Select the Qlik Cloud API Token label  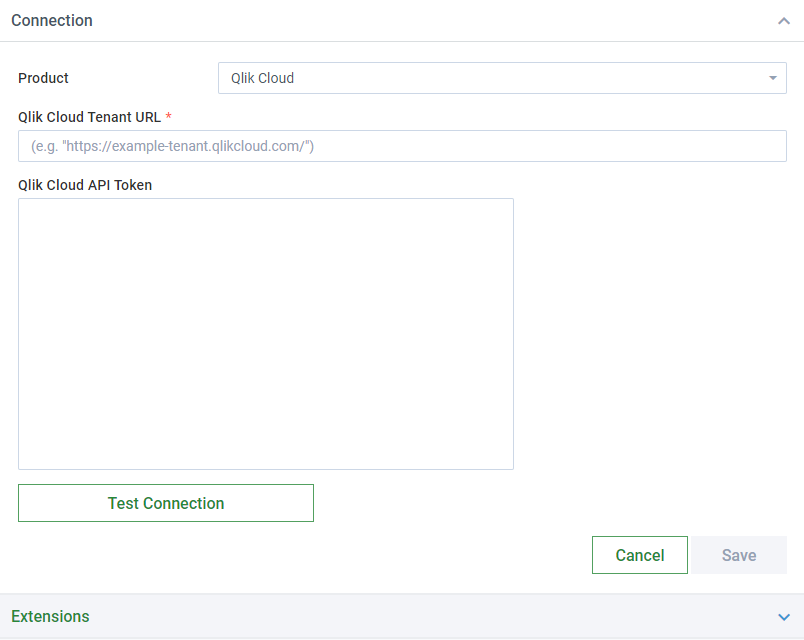(x=85, y=185)
